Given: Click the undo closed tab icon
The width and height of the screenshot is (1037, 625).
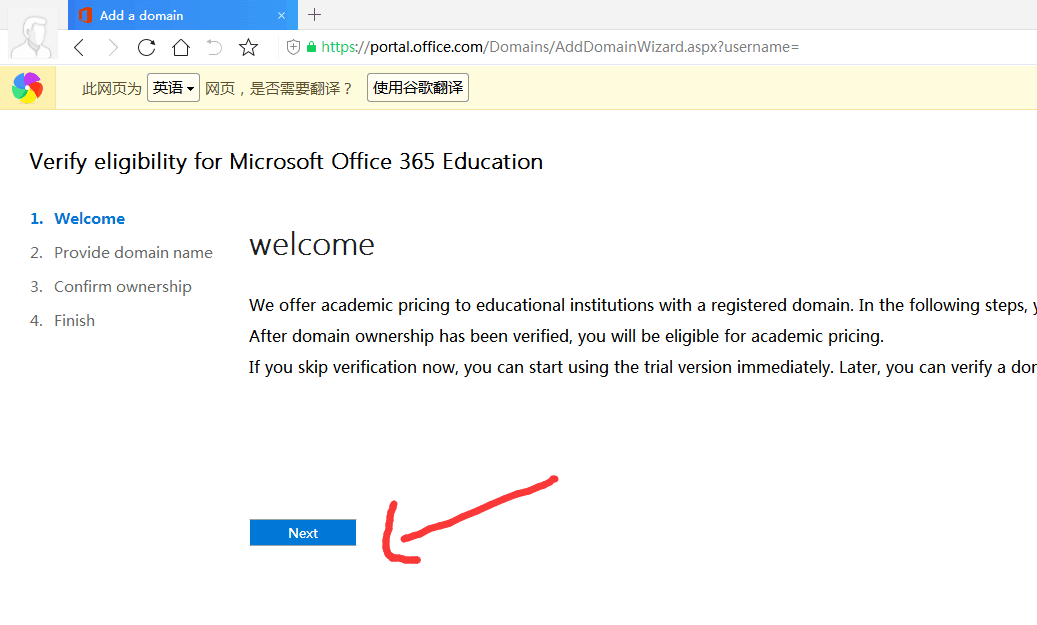Looking at the screenshot, I should pyautogui.click(x=214, y=47).
